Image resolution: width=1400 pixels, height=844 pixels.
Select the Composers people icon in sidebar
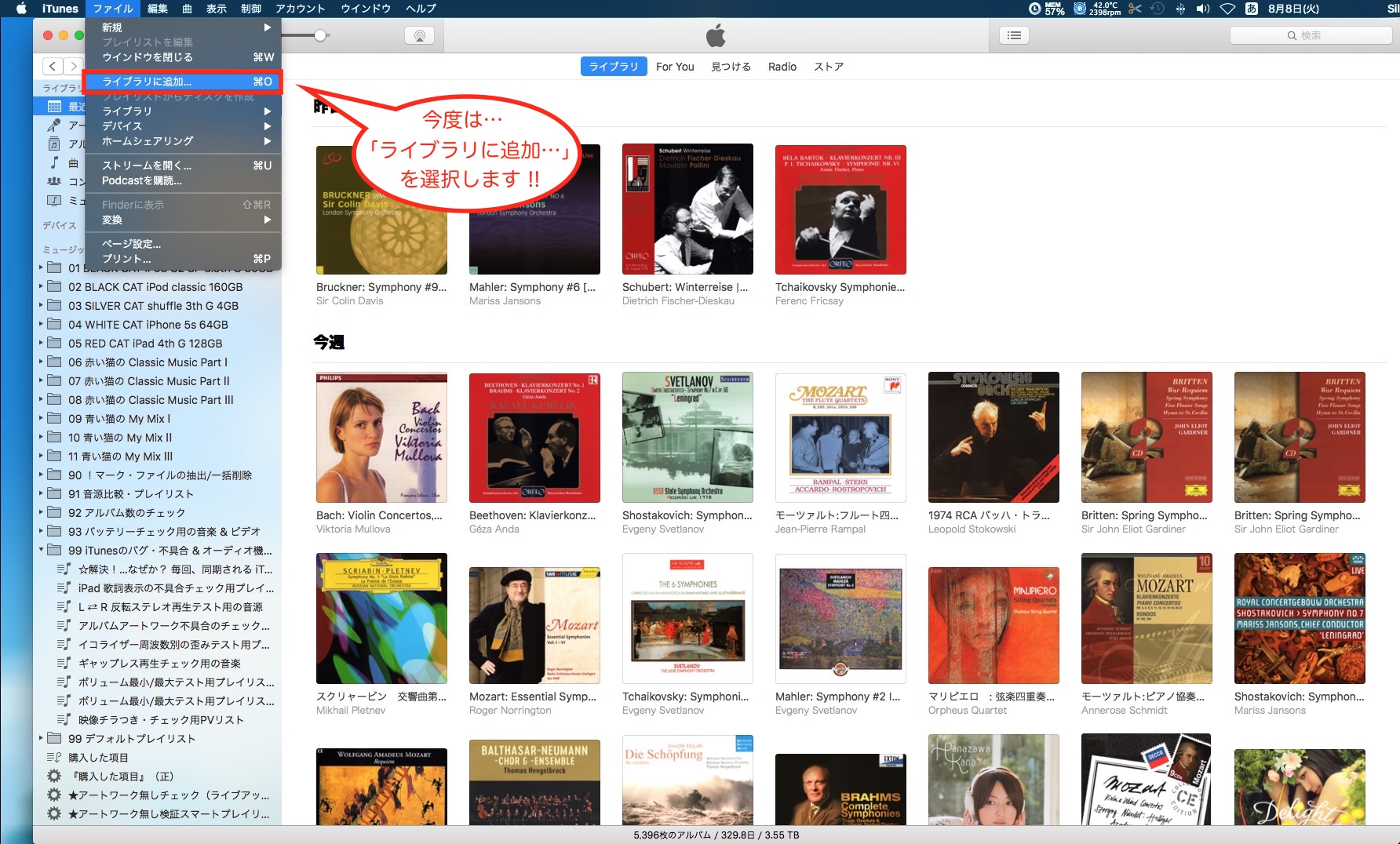[54, 181]
